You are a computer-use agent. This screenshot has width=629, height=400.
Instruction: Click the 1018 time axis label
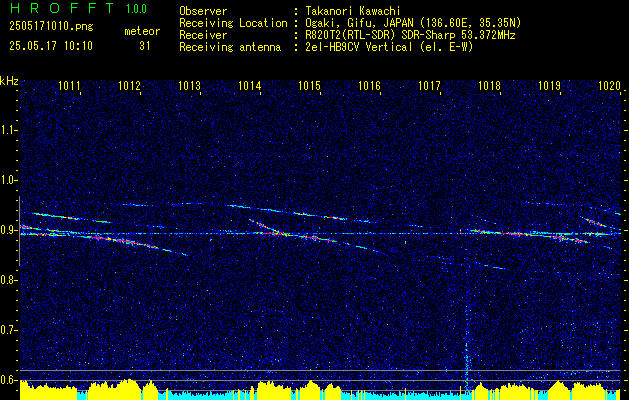click(489, 85)
